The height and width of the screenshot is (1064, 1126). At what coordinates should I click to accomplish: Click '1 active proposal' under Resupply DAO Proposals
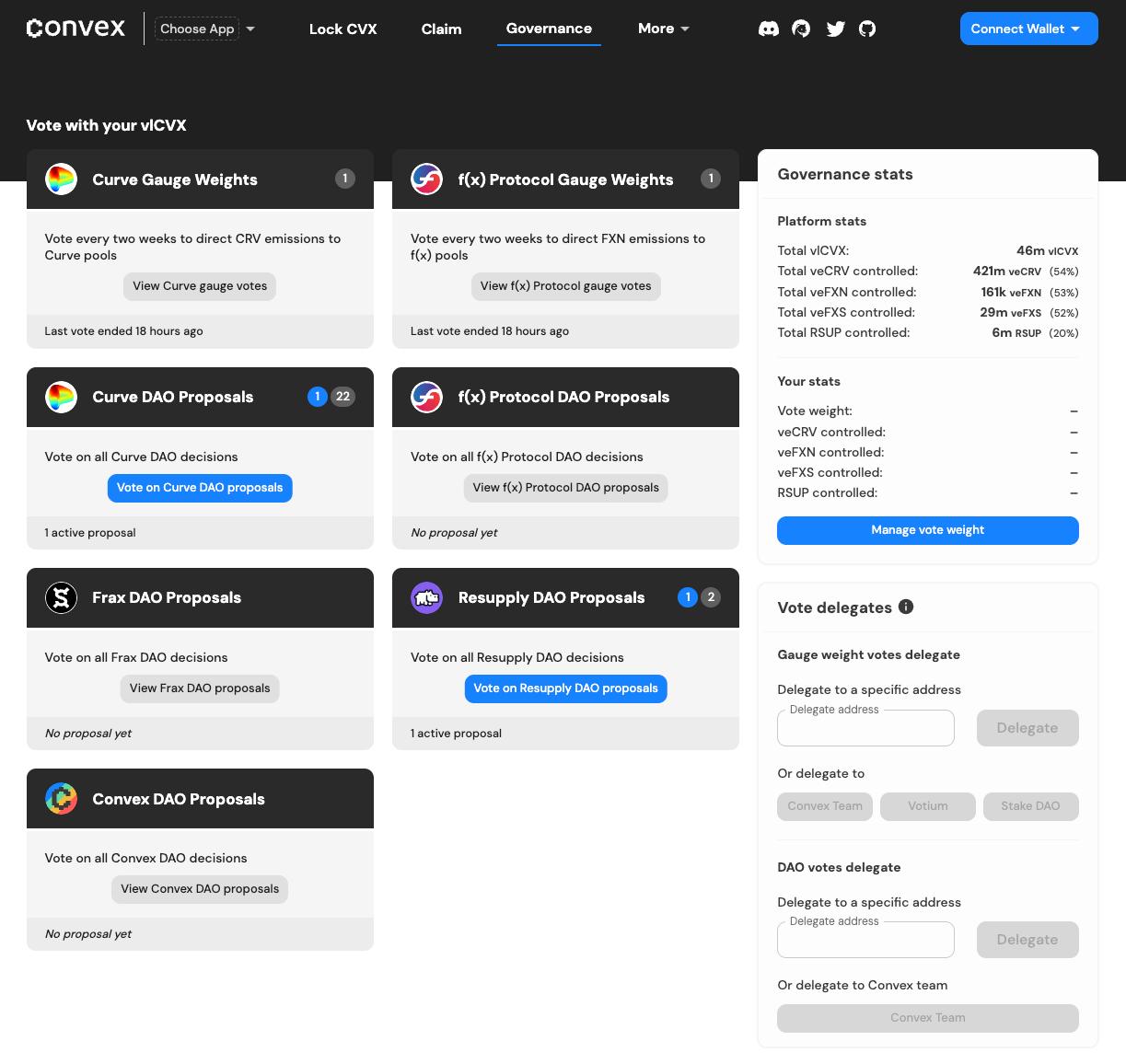(456, 734)
